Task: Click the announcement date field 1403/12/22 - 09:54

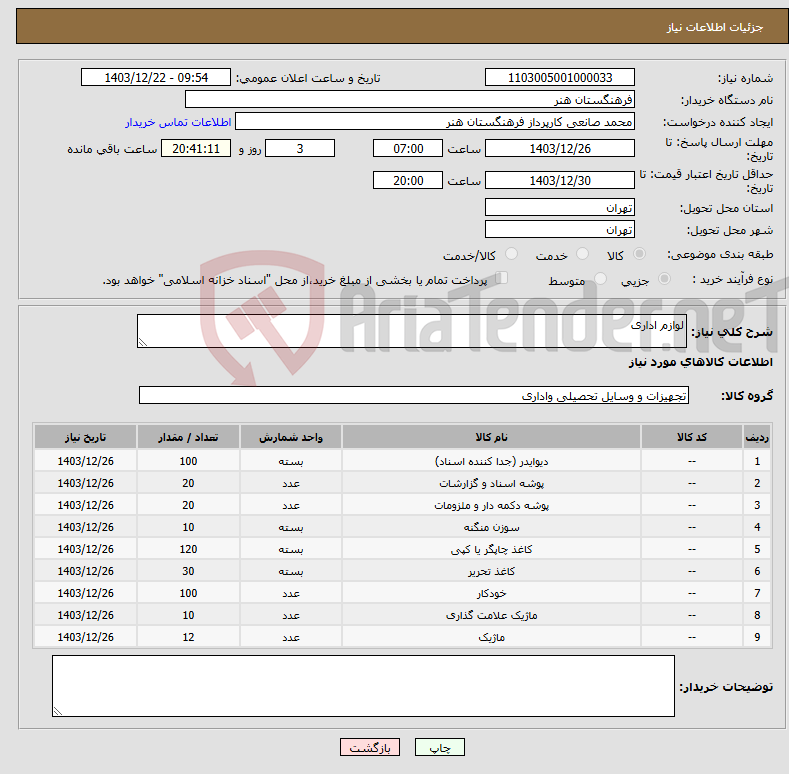Action: pos(155,78)
